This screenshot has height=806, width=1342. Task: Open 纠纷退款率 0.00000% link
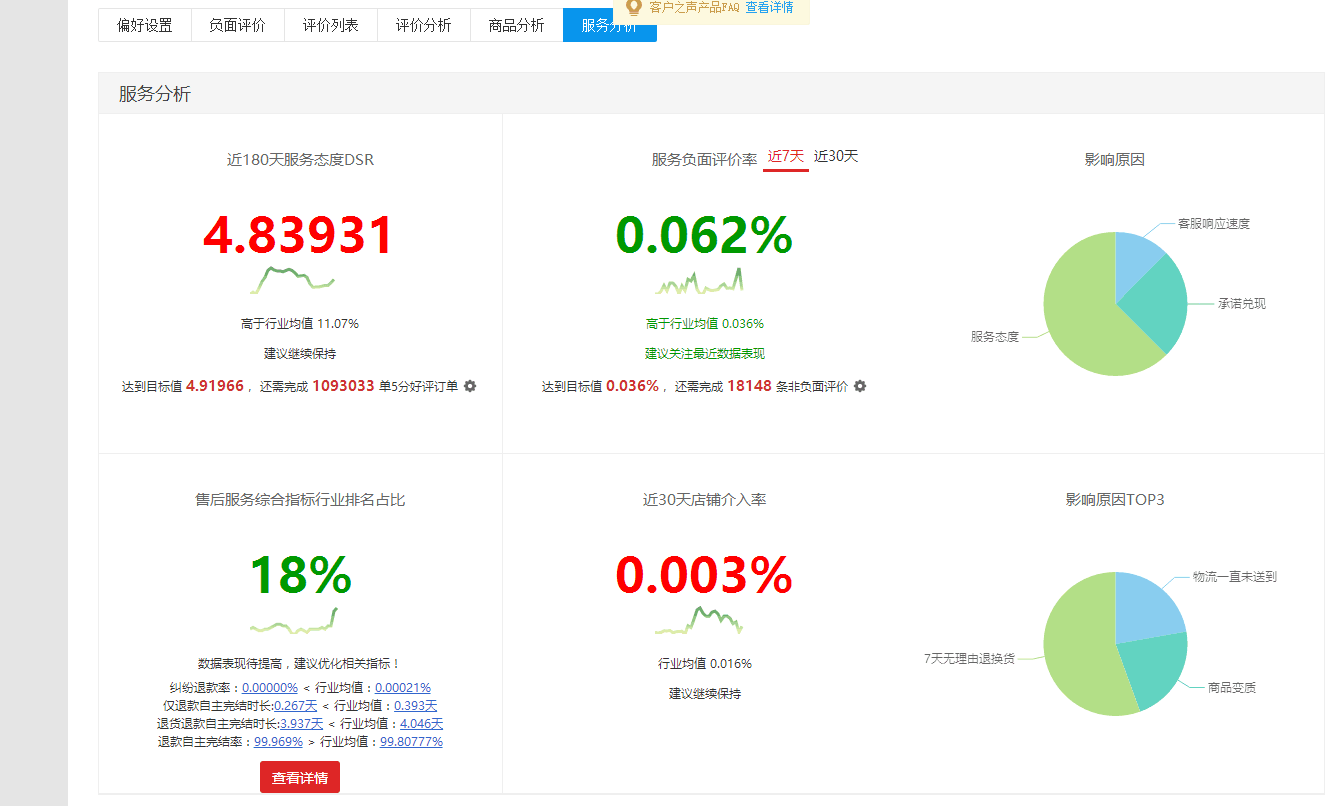pyautogui.click(x=270, y=687)
